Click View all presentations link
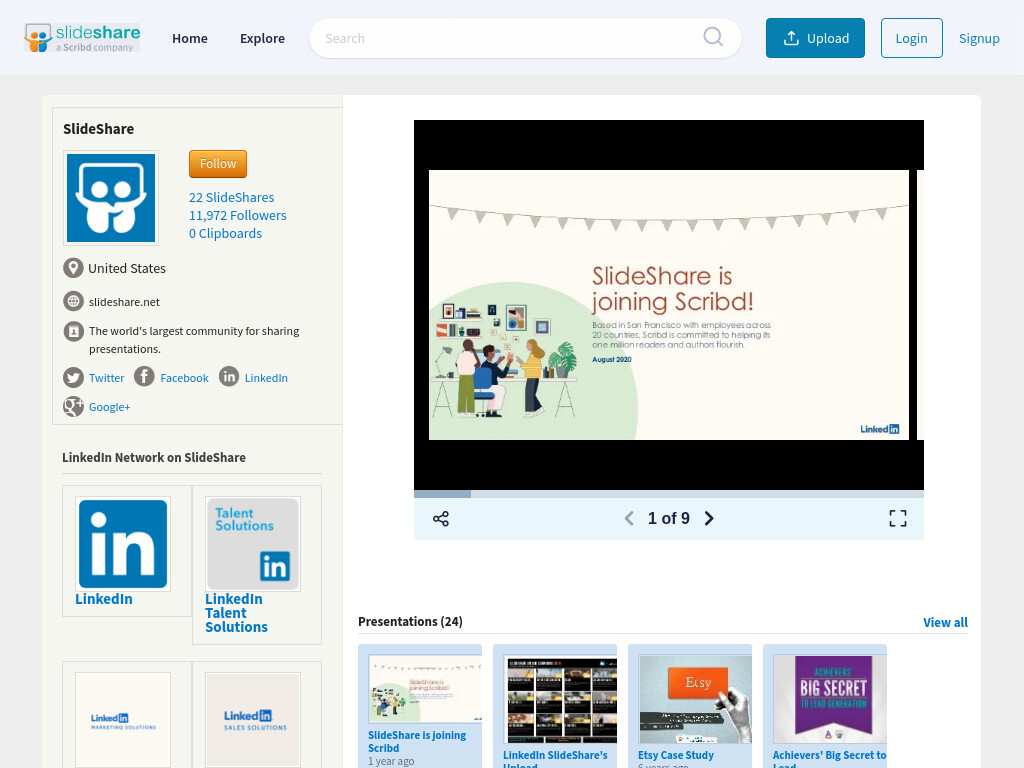1024x768 pixels. pyautogui.click(x=945, y=622)
